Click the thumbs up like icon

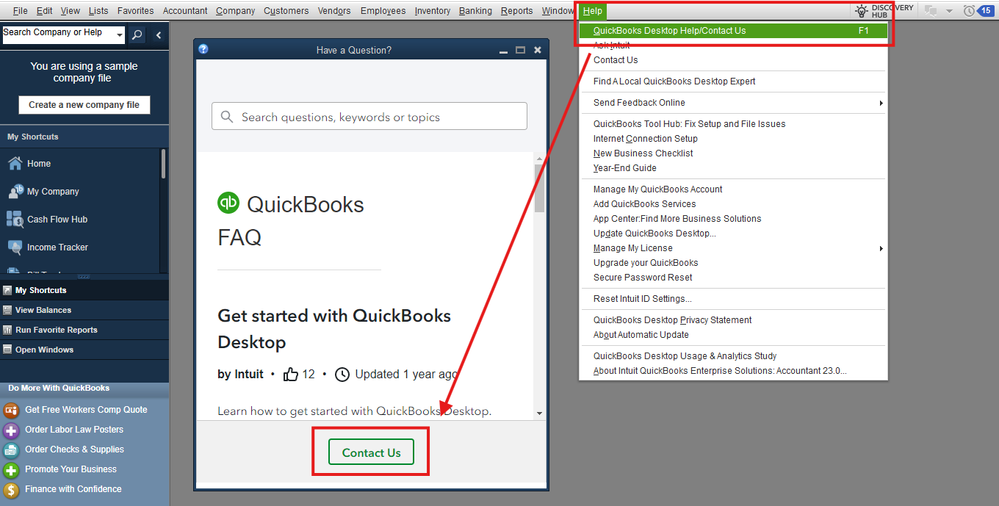coord(291,374)
